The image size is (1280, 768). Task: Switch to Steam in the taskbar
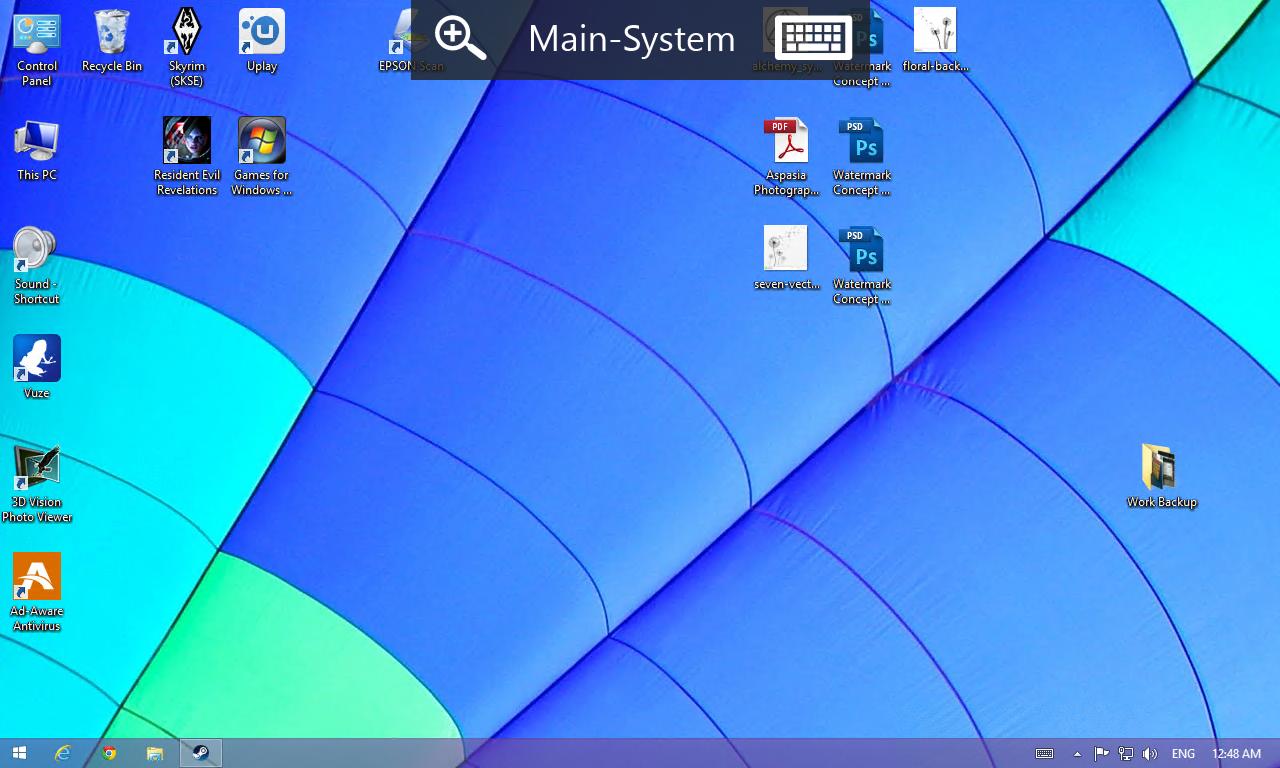[x=201, y=753]
